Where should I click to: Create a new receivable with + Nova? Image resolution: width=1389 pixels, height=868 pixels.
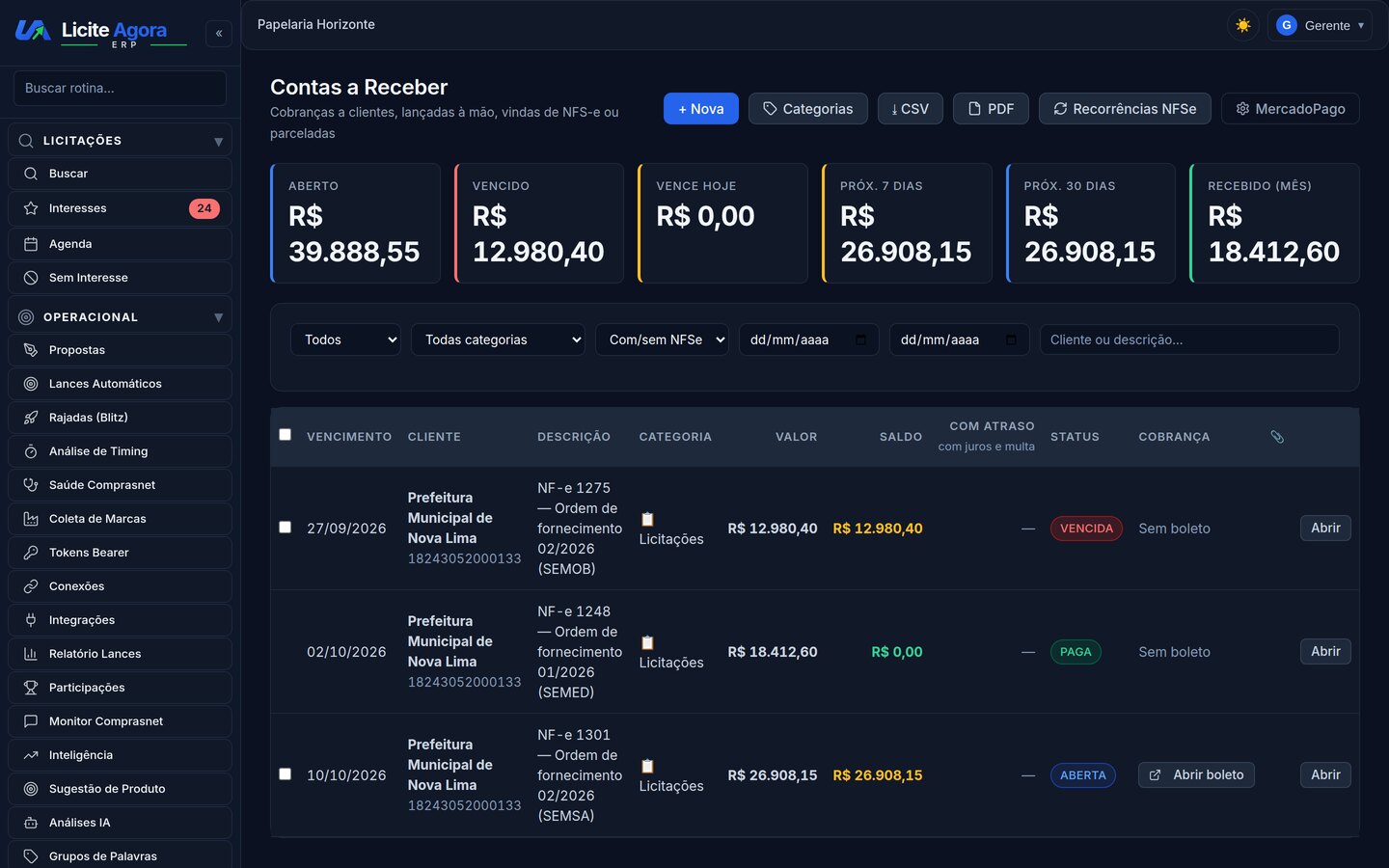[x=701, y=109]
